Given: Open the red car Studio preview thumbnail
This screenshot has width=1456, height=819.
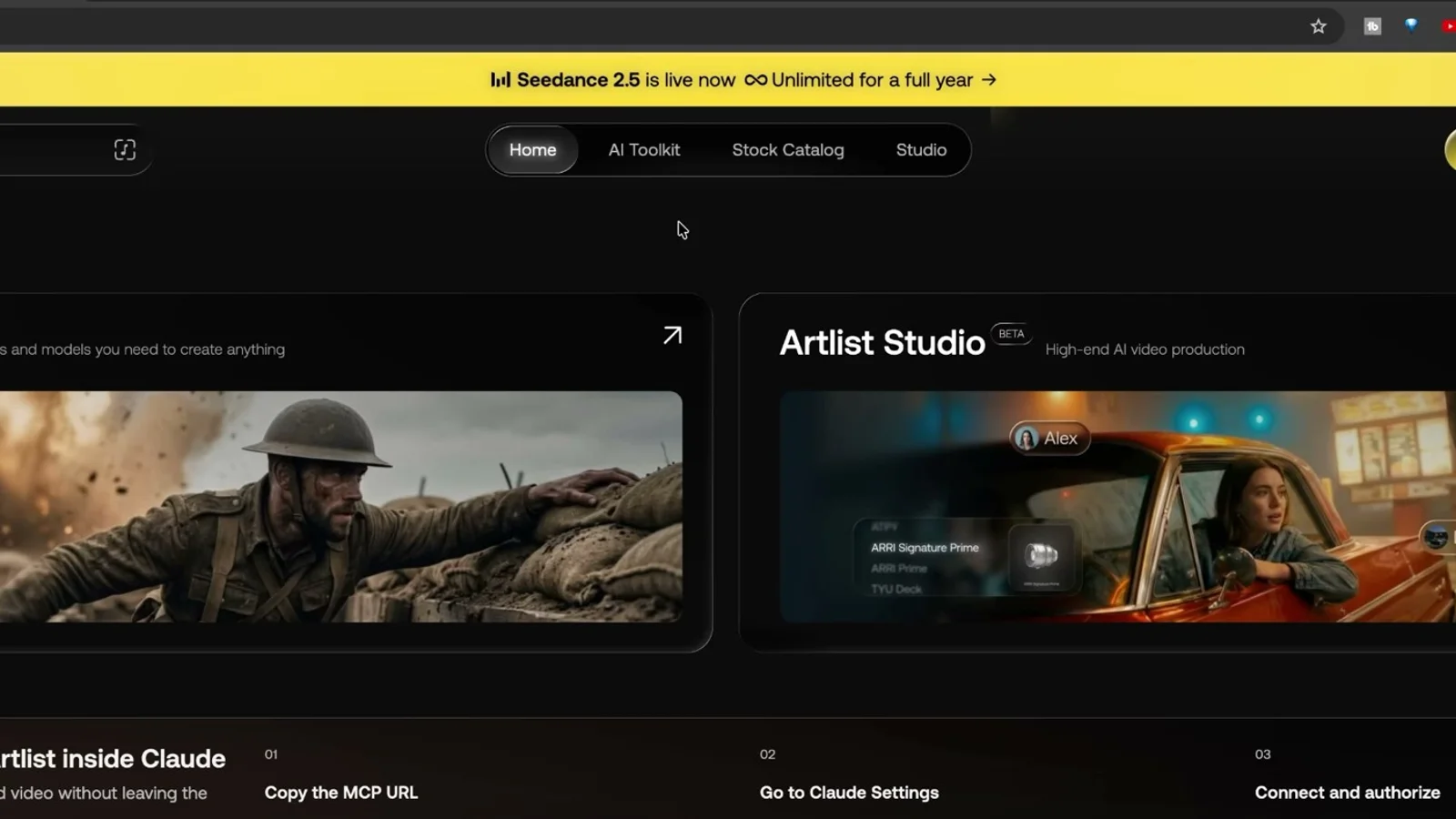Looking at the screenshot, I should click(1117, 507).
